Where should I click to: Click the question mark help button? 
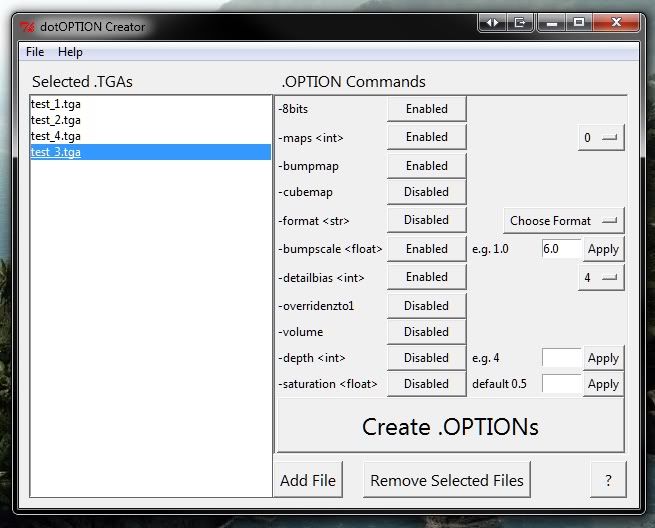pyautogui.click(x=608, y=480)
